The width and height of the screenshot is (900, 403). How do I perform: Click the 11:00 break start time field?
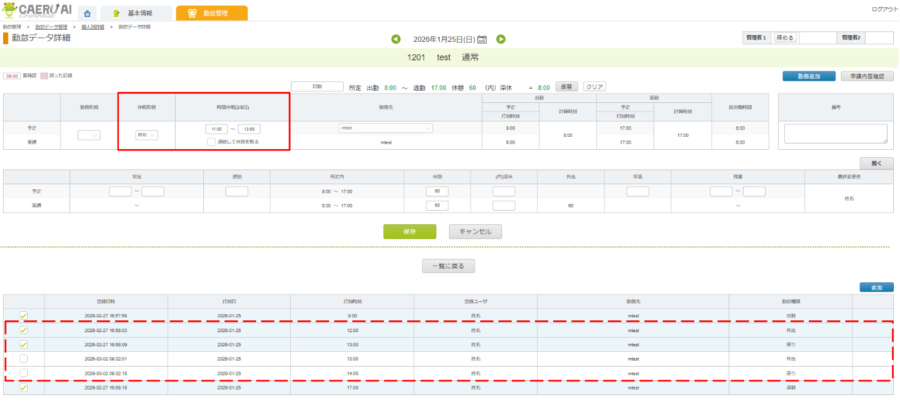215,129
